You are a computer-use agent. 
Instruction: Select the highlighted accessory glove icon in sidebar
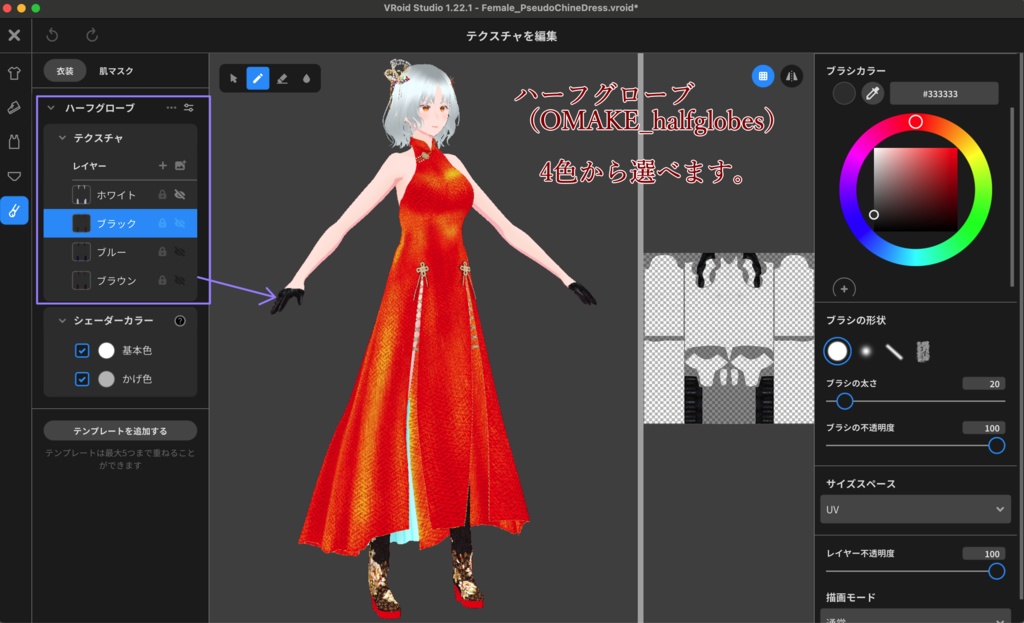pyautogui.click(x=14, y=210)
